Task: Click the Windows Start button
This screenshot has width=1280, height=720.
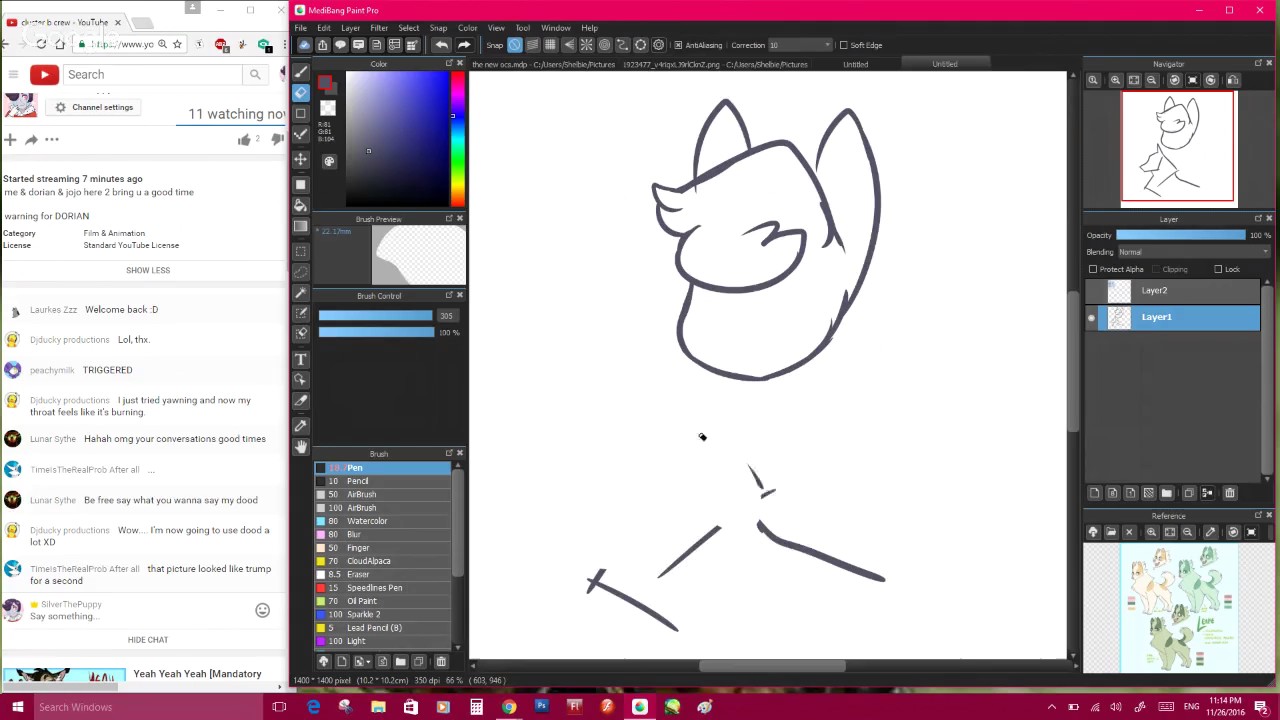Action: coord(17,707)
